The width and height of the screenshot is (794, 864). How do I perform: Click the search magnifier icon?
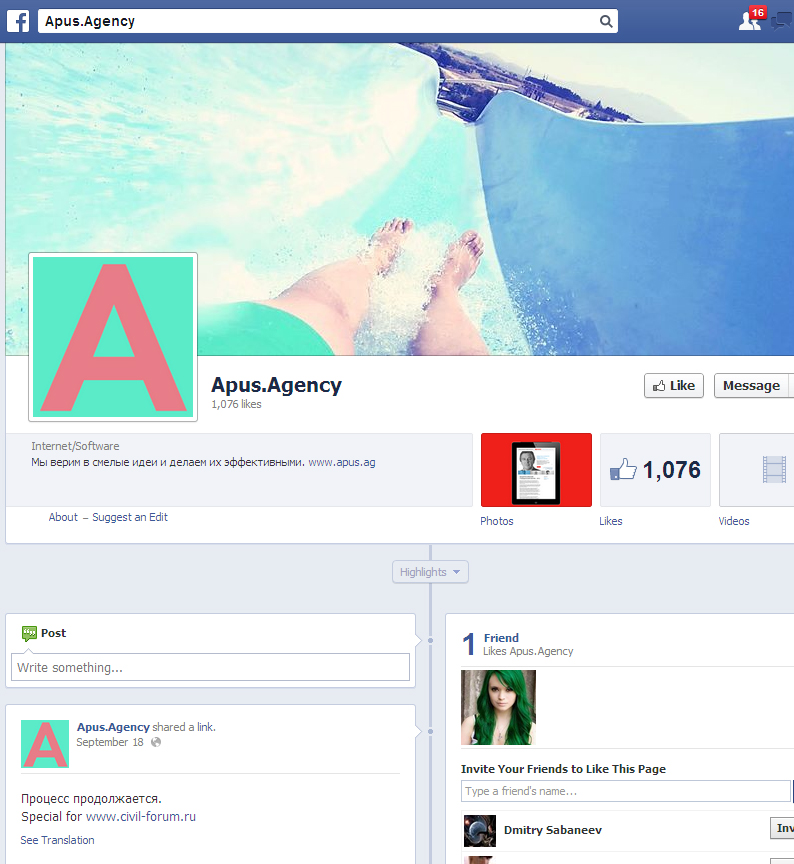click(x=606, y=21)
